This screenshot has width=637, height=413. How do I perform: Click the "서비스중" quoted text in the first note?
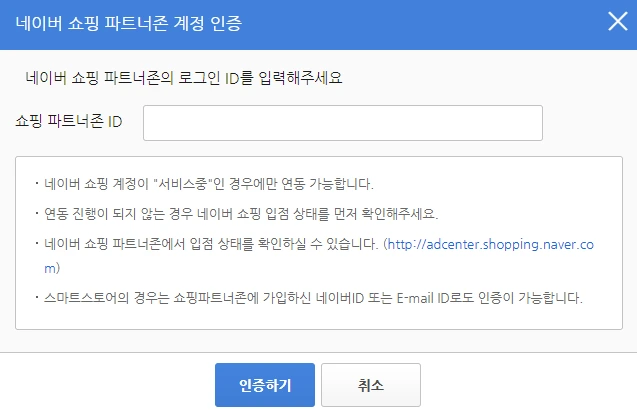(183, 184)
